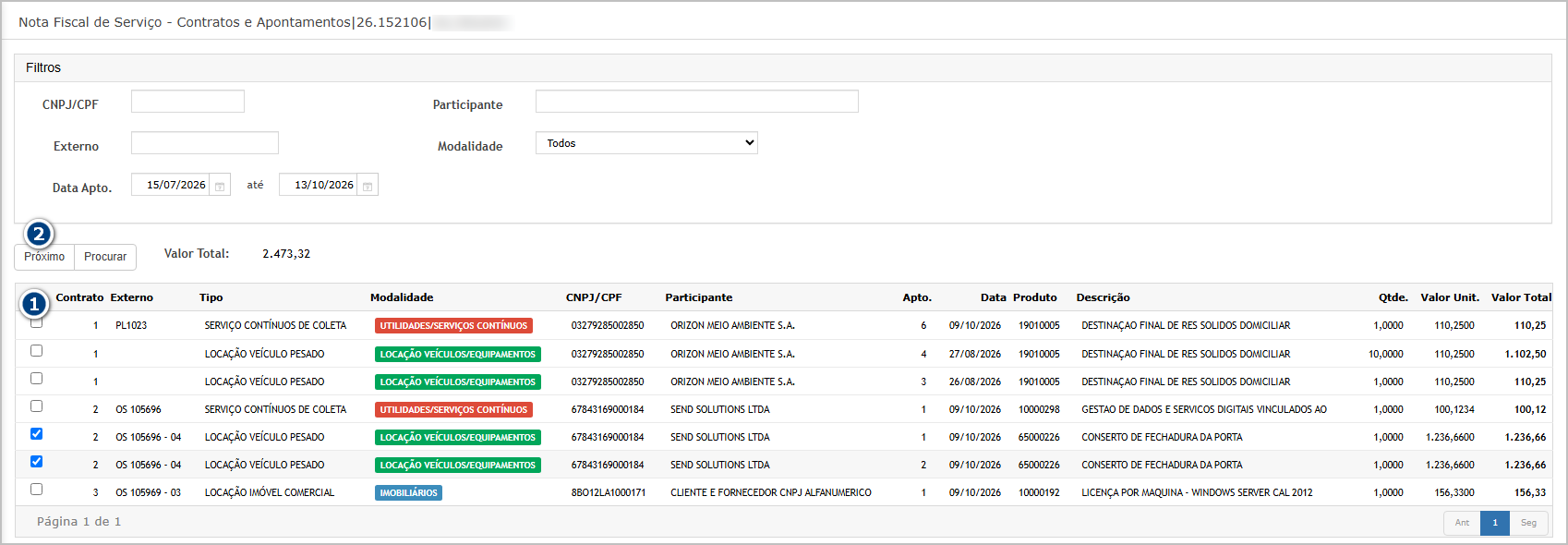This screenshot has width=1568, height=545.
Task: Open the Modalidade dropdown showing Todos
Action: pos(646,143)
